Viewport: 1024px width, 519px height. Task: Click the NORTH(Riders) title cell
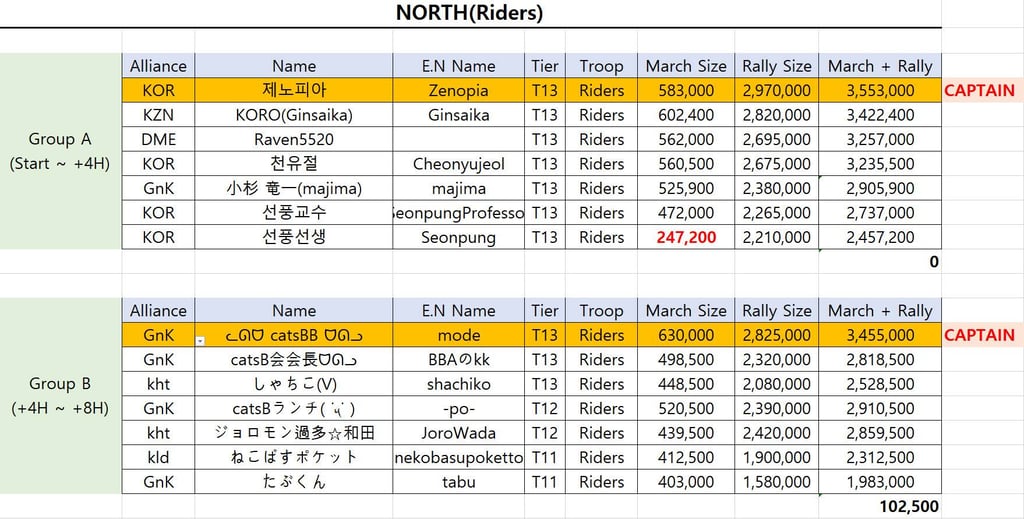(469, 13)
